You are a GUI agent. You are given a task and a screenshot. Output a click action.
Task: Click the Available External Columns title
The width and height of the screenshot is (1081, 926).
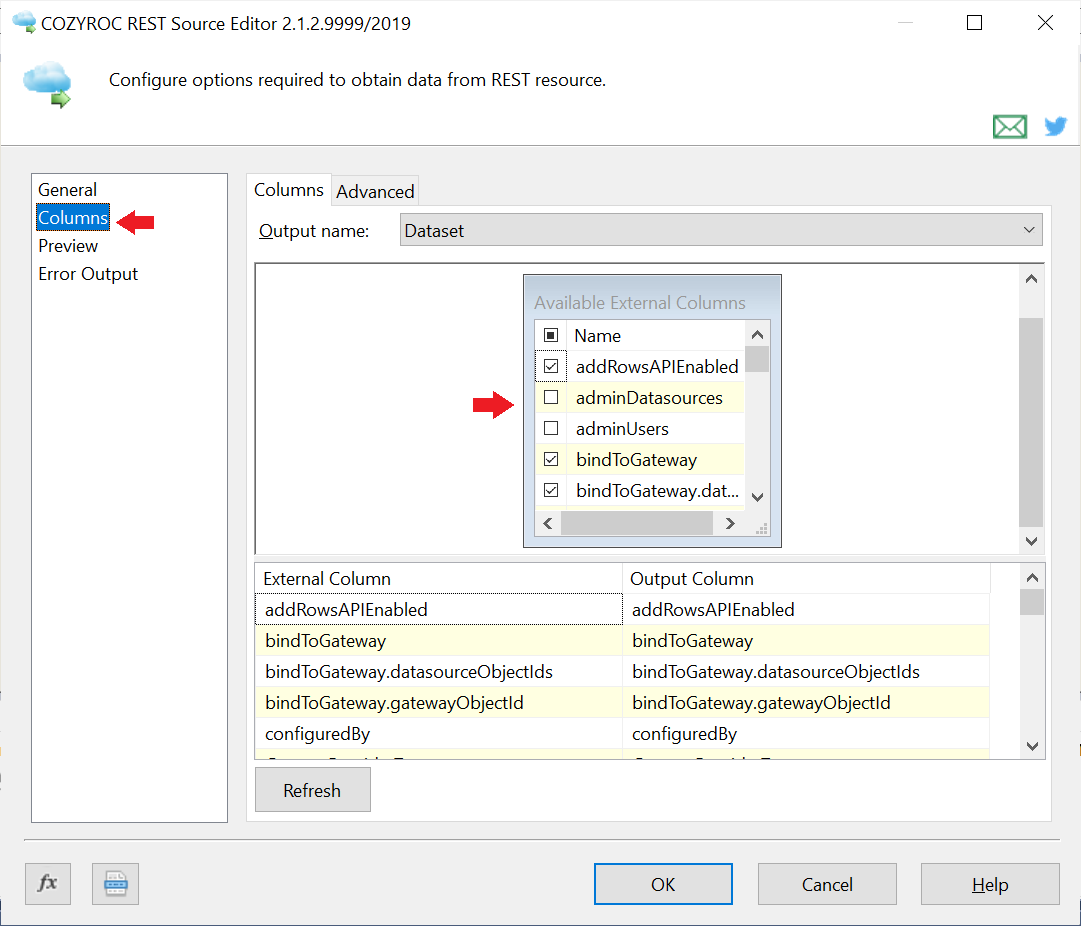(640, 303)
